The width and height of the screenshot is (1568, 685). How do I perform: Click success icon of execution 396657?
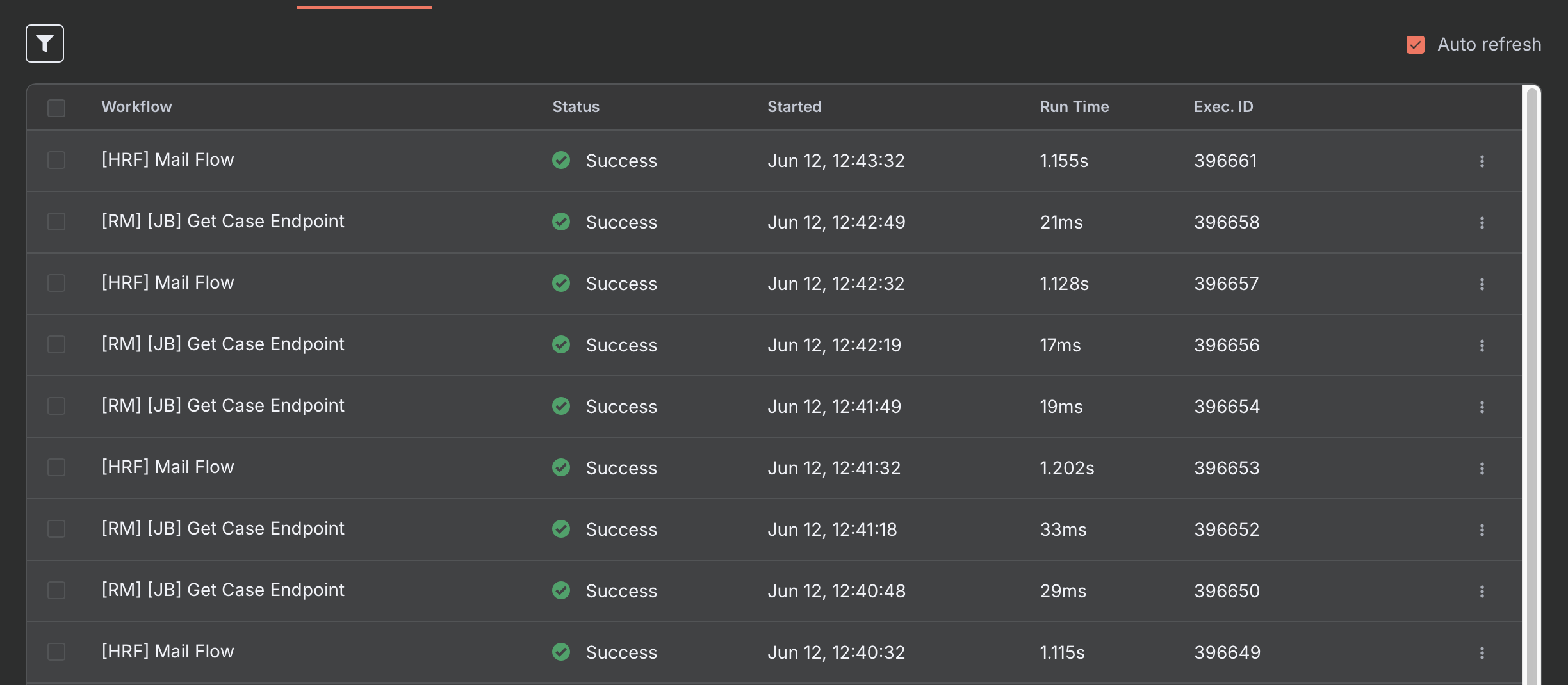pyautogui.click(x=561, y=283)
